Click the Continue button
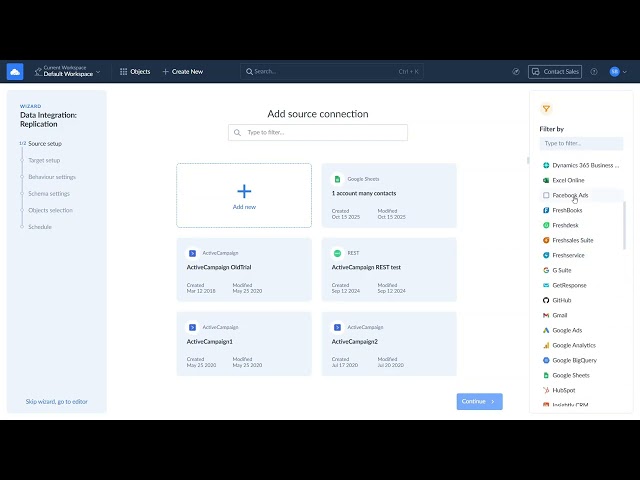Screen dimensions: 640x480 [x=480, y=402]
